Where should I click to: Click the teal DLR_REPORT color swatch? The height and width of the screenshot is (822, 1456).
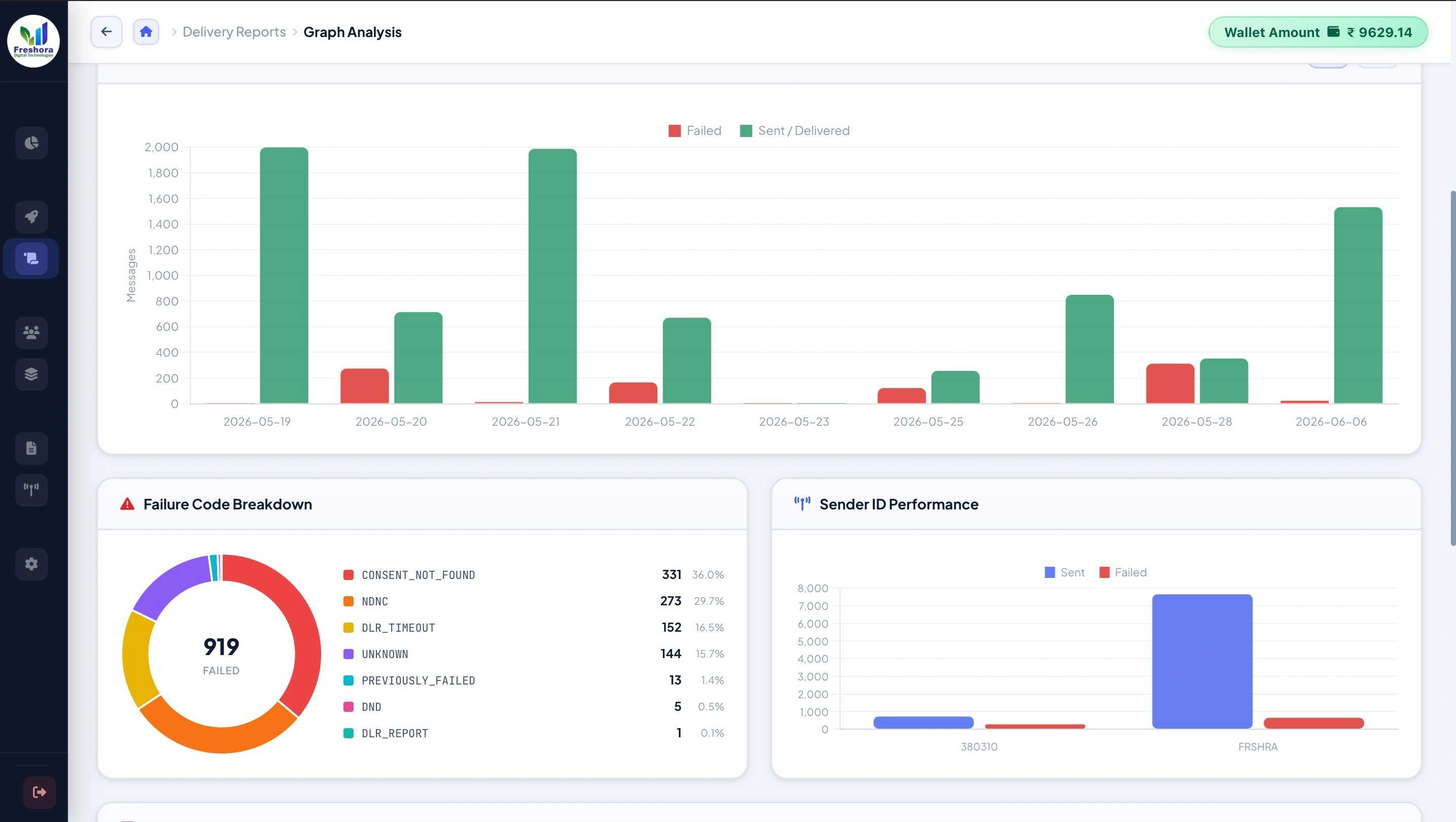tap(349, 733)
